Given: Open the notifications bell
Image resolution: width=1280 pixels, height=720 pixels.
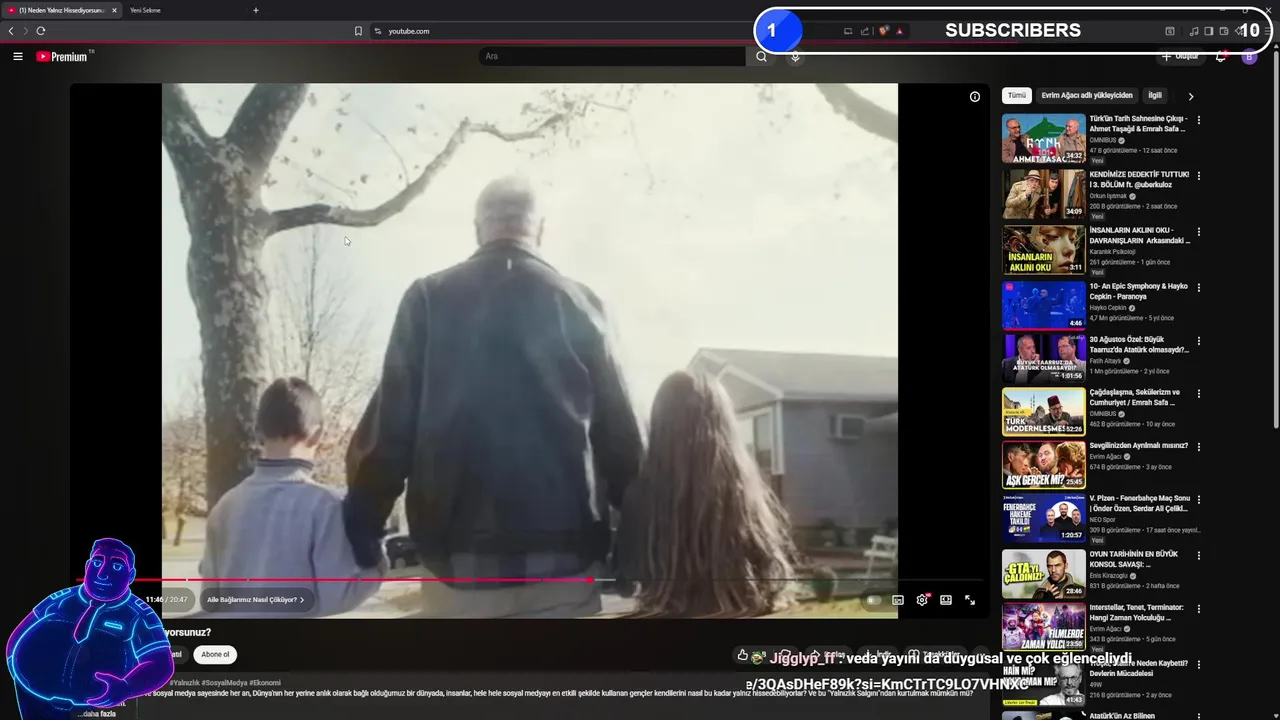Looking at the screenshot, I should point(1220,56).
